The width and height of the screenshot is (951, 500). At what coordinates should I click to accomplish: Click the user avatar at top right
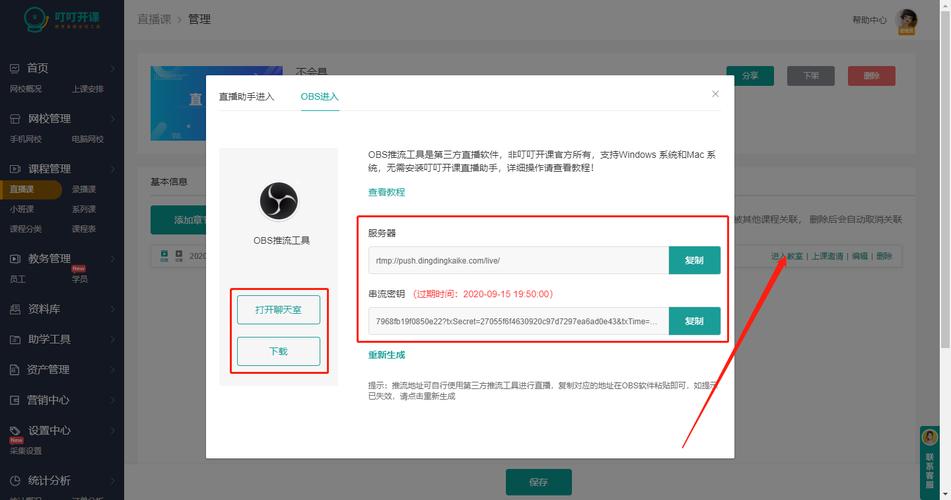pyautogui.click(x=907, y=21)
